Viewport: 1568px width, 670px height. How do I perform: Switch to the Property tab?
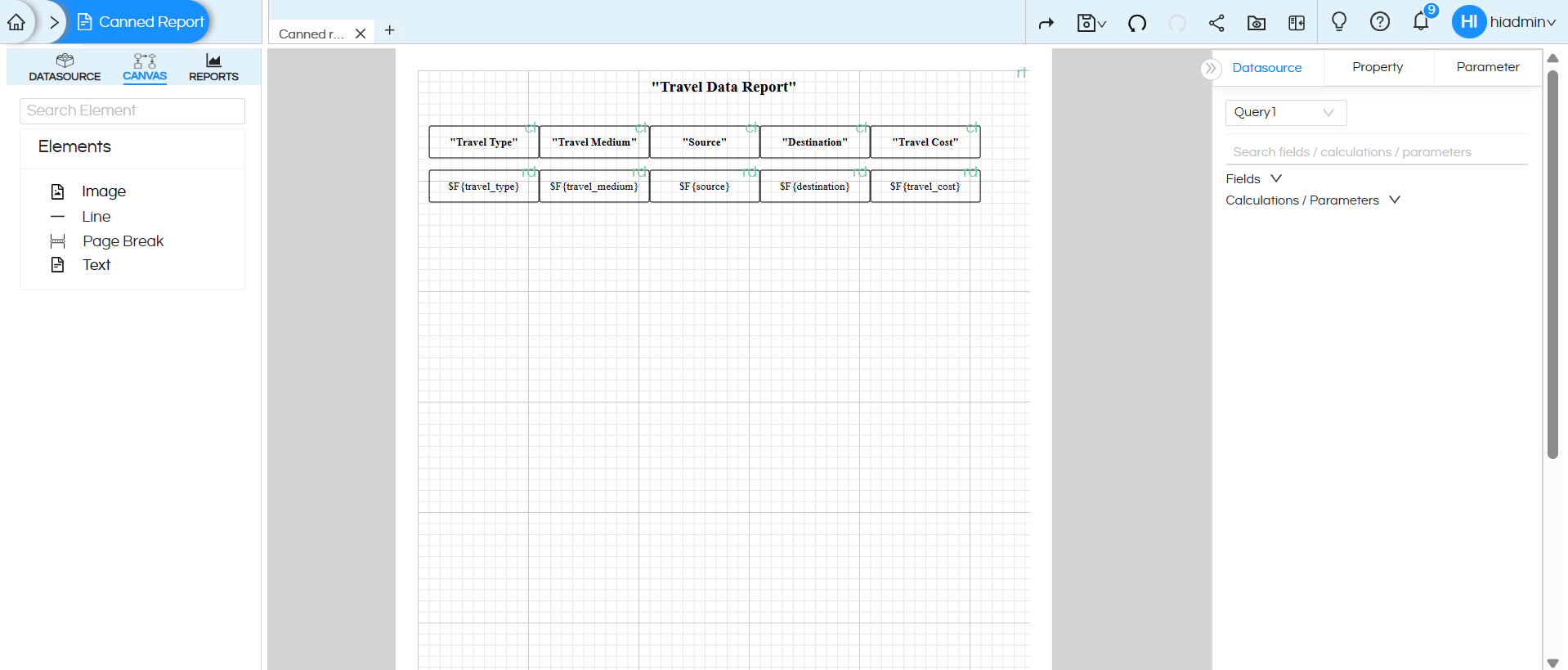click(1377, 67)
